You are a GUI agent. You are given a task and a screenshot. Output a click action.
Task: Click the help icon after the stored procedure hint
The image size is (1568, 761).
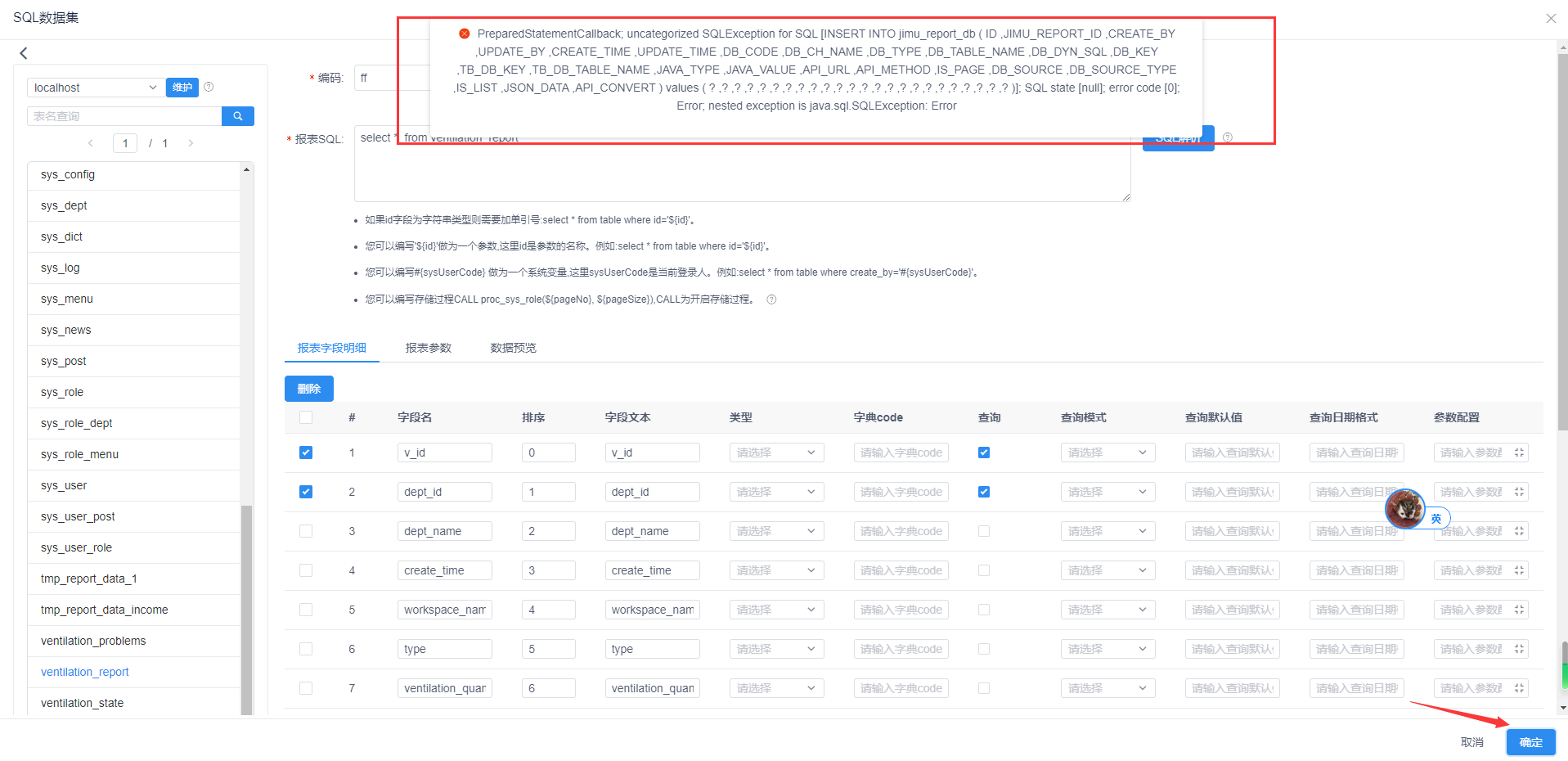(771, 299)
